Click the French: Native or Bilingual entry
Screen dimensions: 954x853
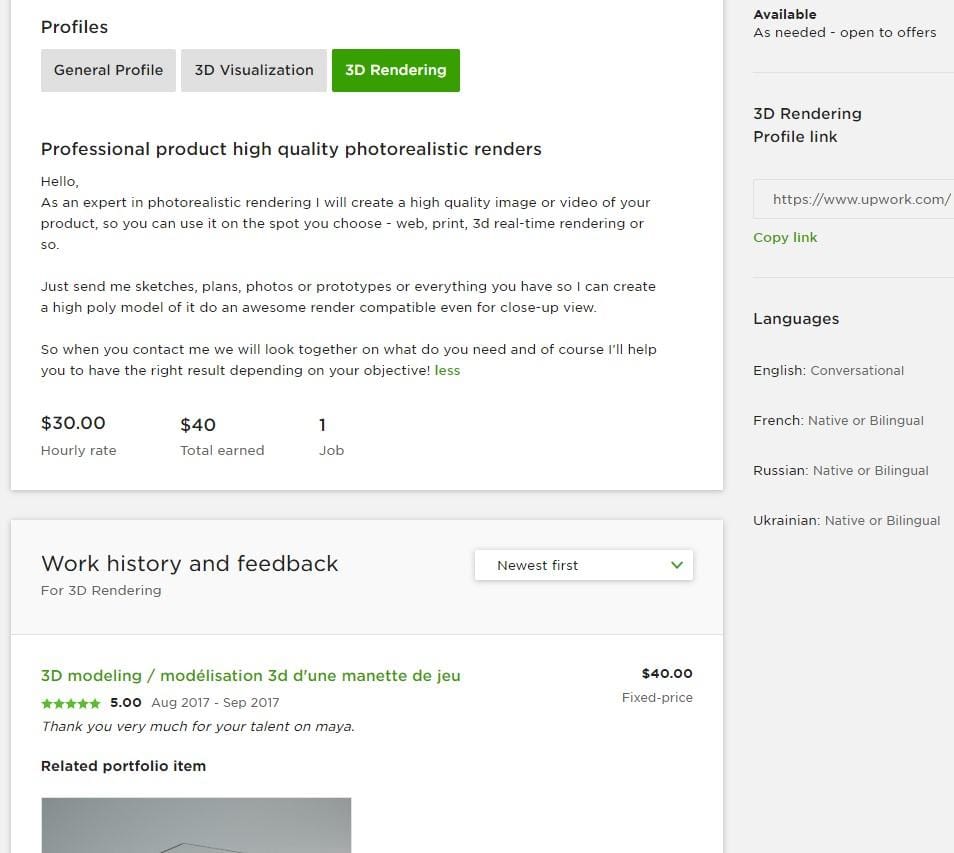point(838,420)
